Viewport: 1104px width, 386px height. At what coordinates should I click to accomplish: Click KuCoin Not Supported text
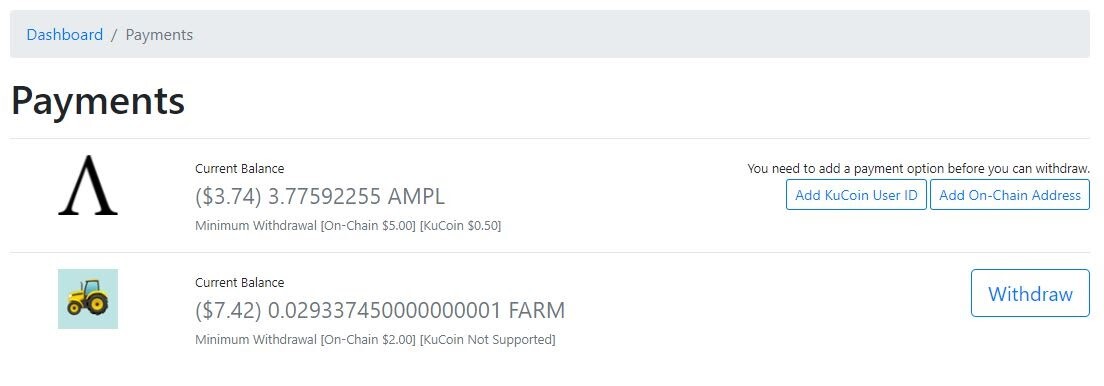pyautogui.click(x=488, y=340)
